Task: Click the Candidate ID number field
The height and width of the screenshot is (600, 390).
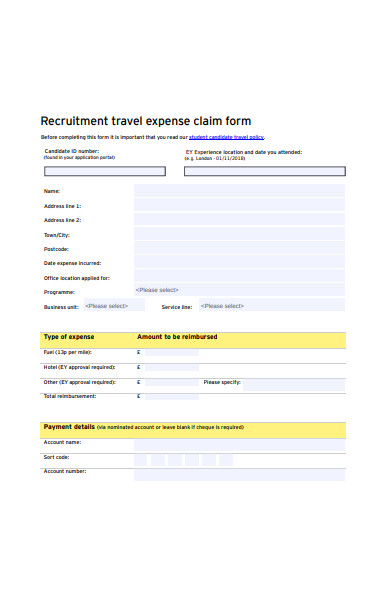Action: coord(105,171)
